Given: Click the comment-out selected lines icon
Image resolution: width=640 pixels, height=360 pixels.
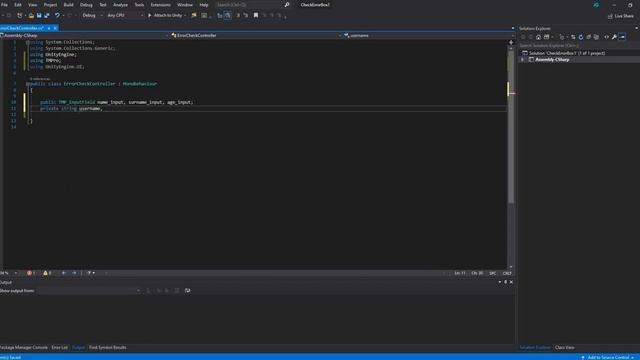Looking at the screenshot, I should click(238, 16).
